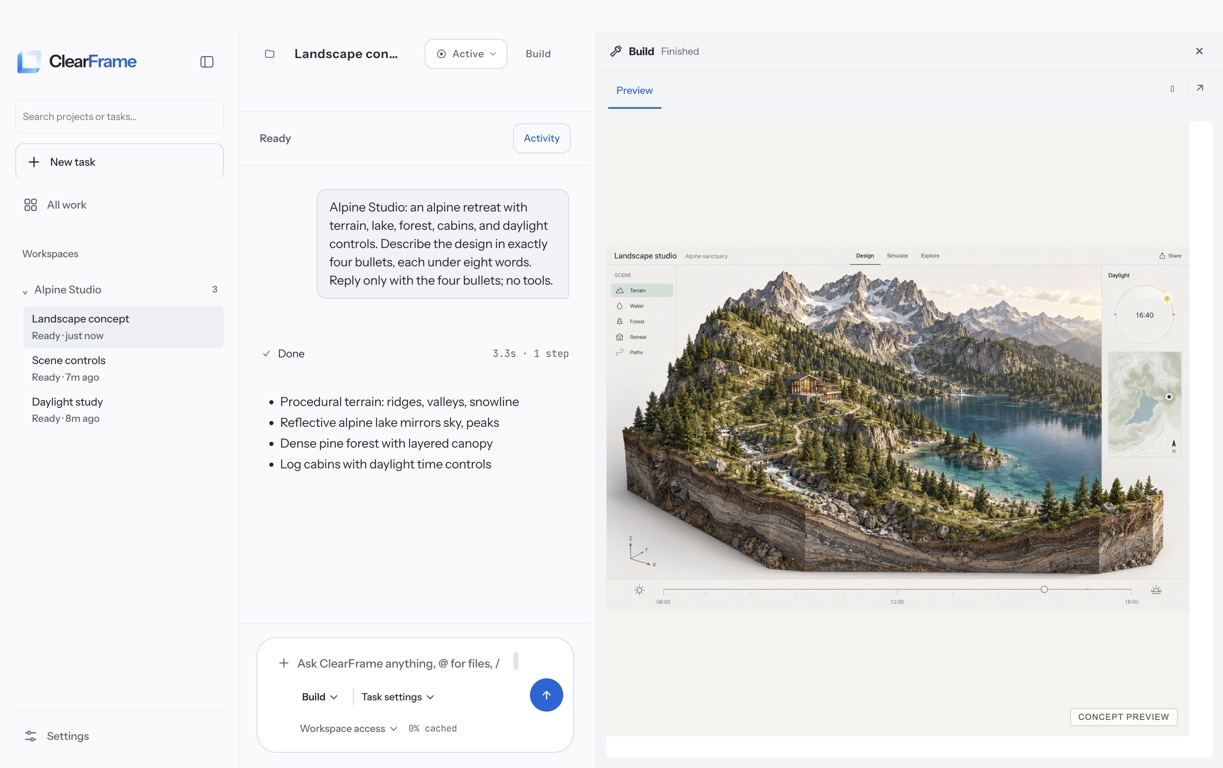Select the Forest tree icon in scene list
This screenshot has width=1223, height=768.
620,322
